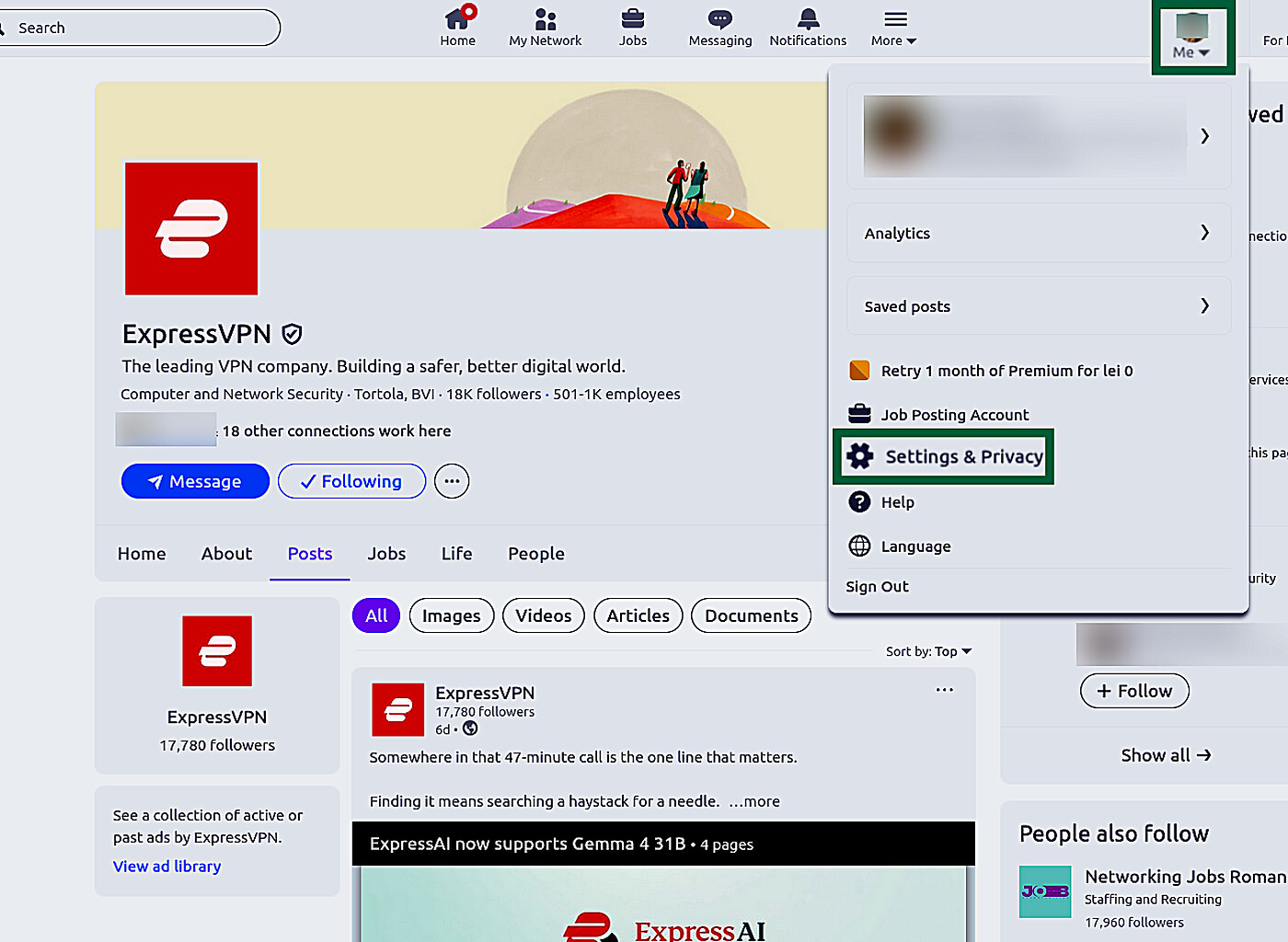The height and width of the screenshot is (942, 1288).
Task: Click the verified shield badge beside ExpressVPN
Action: [x=292, y=334]
